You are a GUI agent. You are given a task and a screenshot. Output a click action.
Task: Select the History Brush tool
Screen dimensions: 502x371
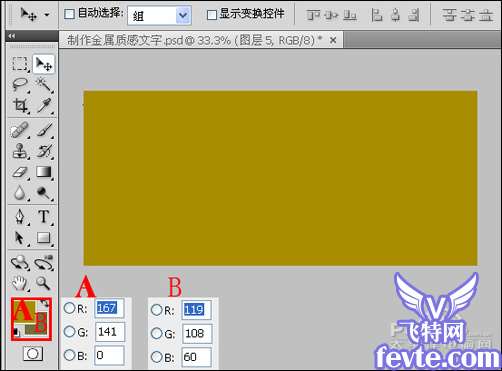pos(44,151)
